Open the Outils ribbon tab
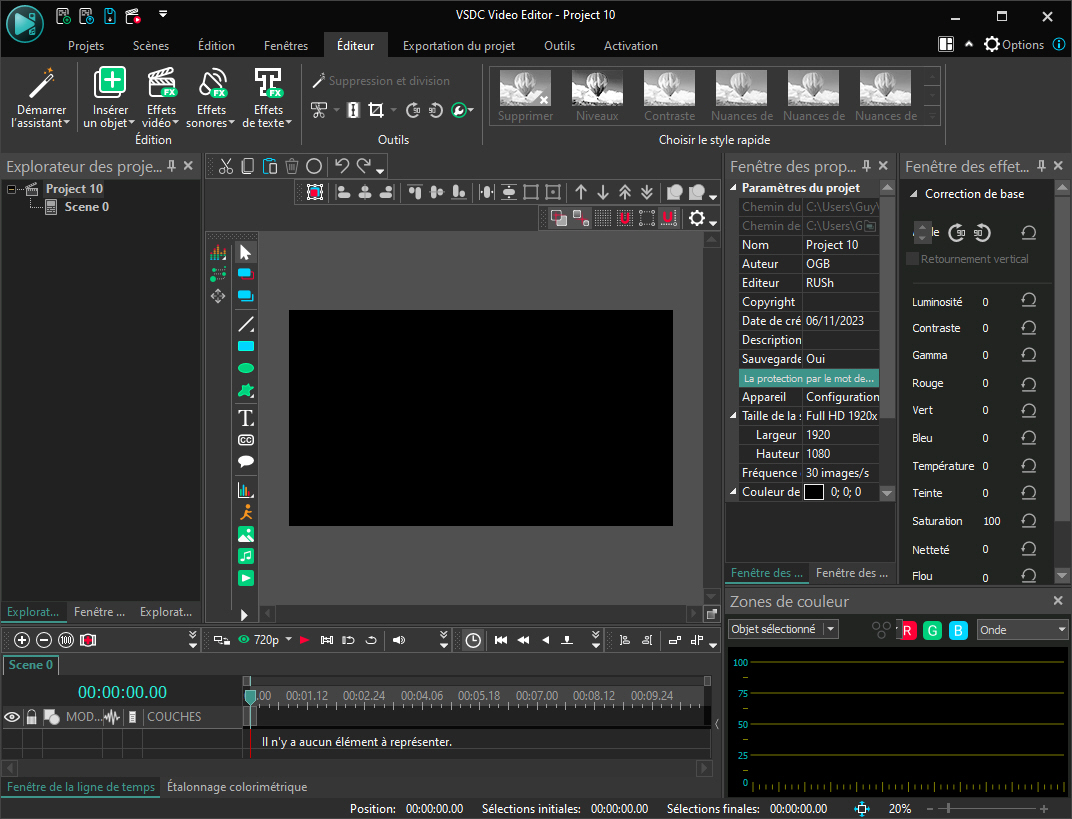Viewport: 1072px width, 819px height. pyautogui.click(x=559, y=46)
